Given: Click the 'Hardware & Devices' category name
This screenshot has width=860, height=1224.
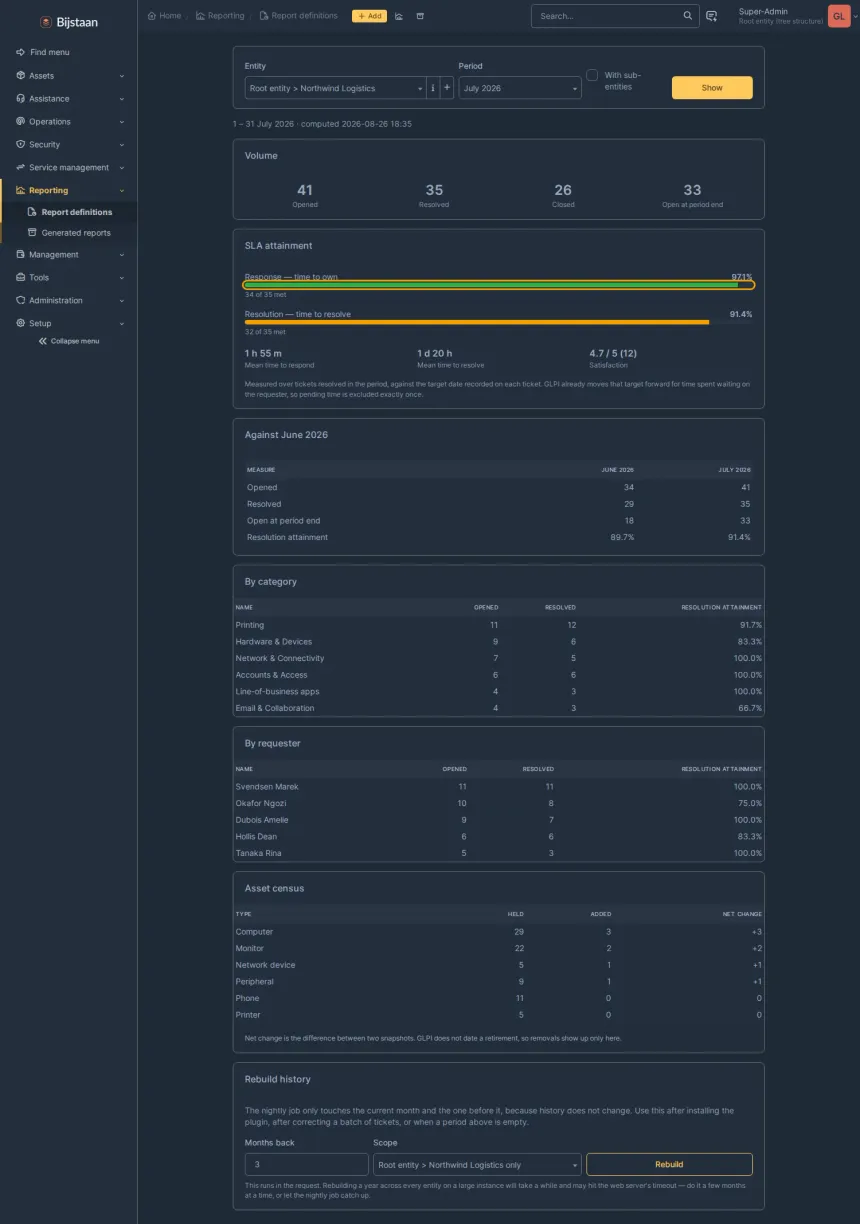Looking at the screenshot, I should pyautogui.click(x=274, y=642).
